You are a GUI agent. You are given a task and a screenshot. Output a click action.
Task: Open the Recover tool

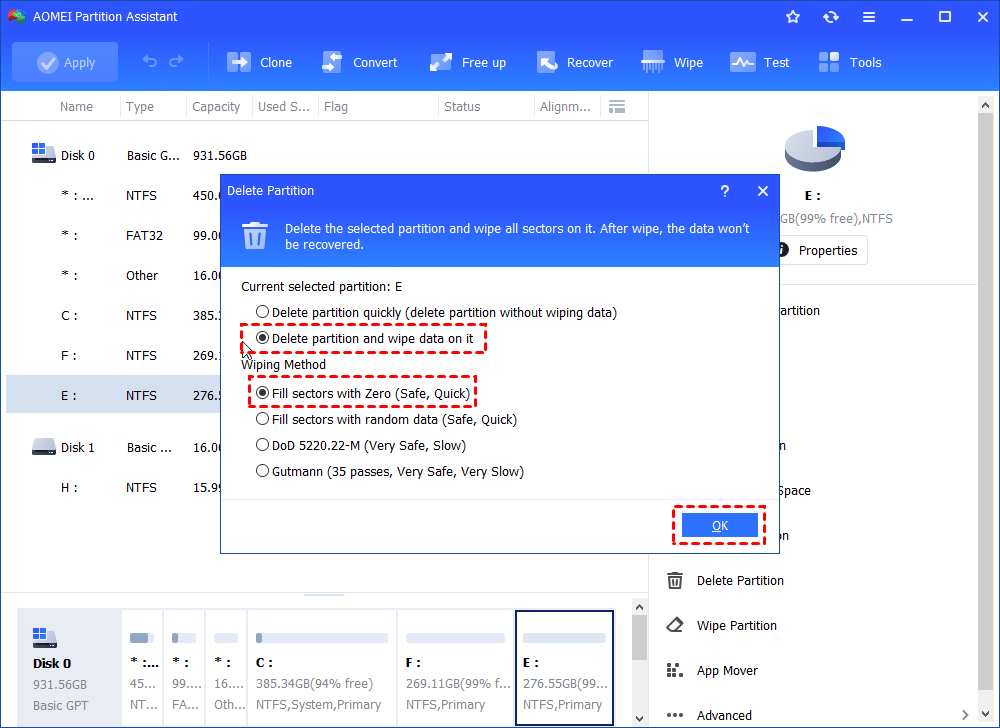(x=575, y=62)
